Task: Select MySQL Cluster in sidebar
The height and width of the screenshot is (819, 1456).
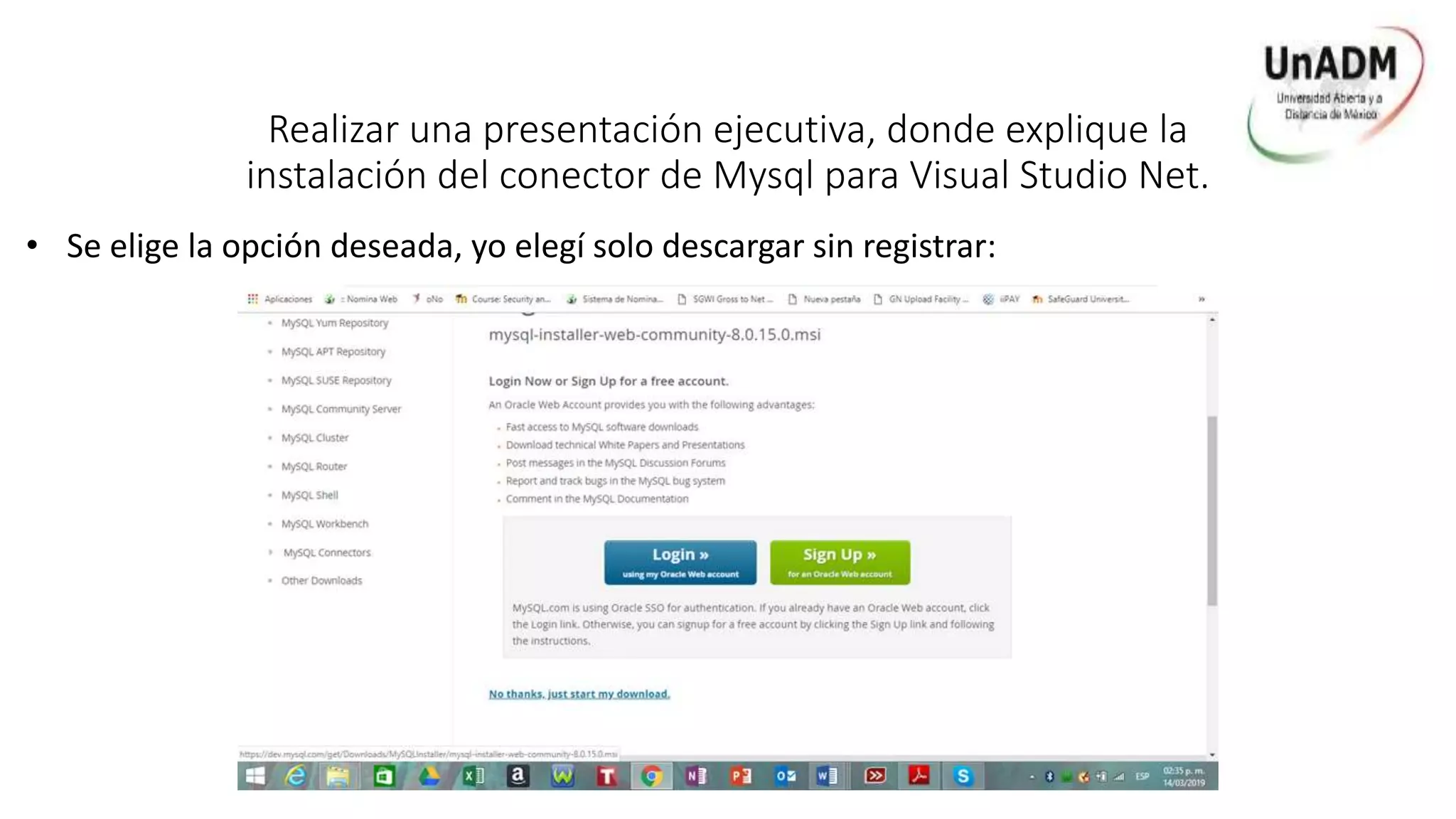Action: (x=315, y=438)
